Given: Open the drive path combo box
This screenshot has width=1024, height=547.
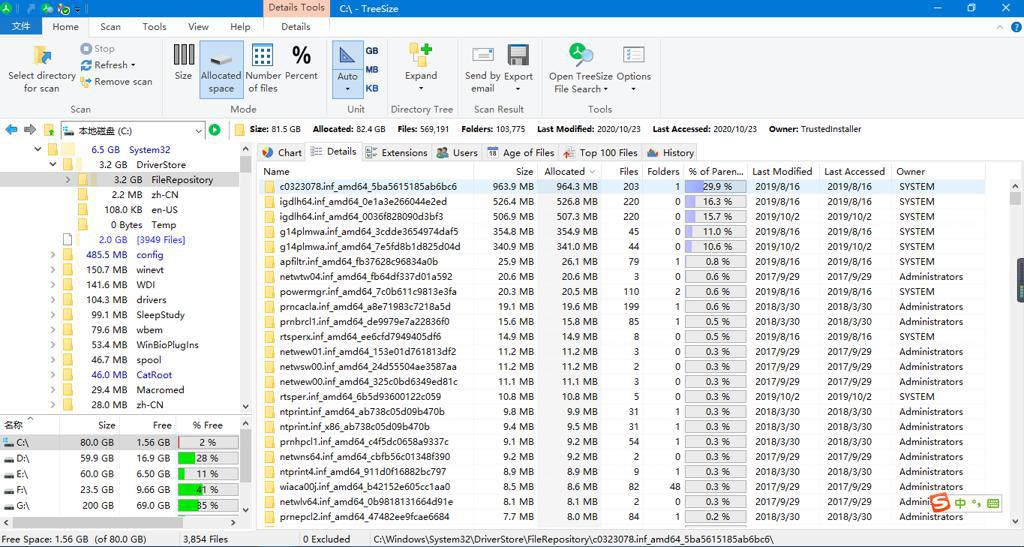Looking at the screenshot, I should [x=133, y=131].
